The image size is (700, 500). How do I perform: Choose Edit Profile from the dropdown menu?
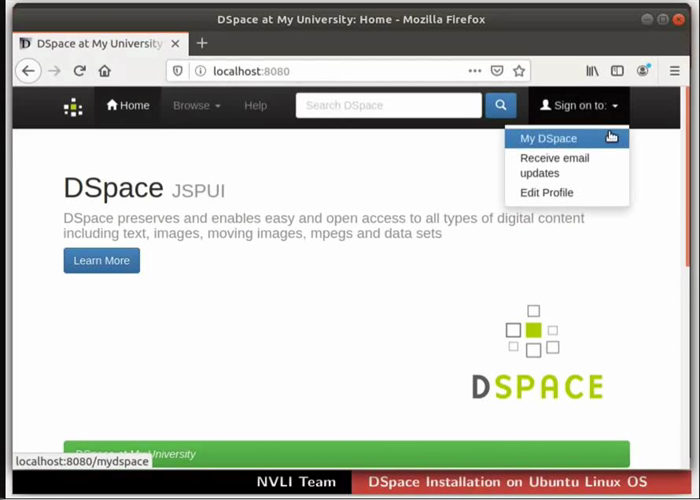pyautogui.click(x=546, y=193)
